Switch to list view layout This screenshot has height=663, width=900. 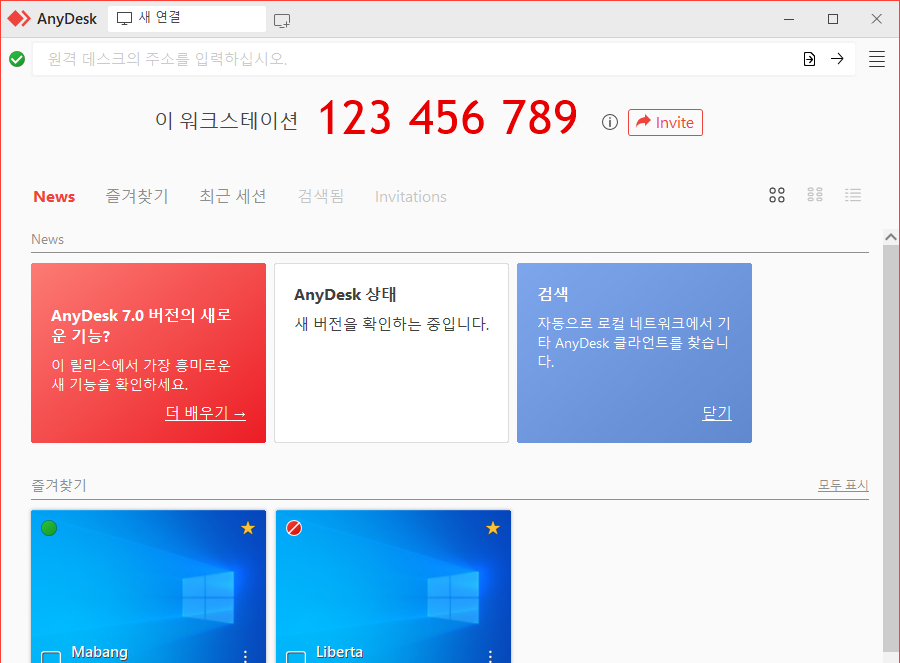coord(853,195)
